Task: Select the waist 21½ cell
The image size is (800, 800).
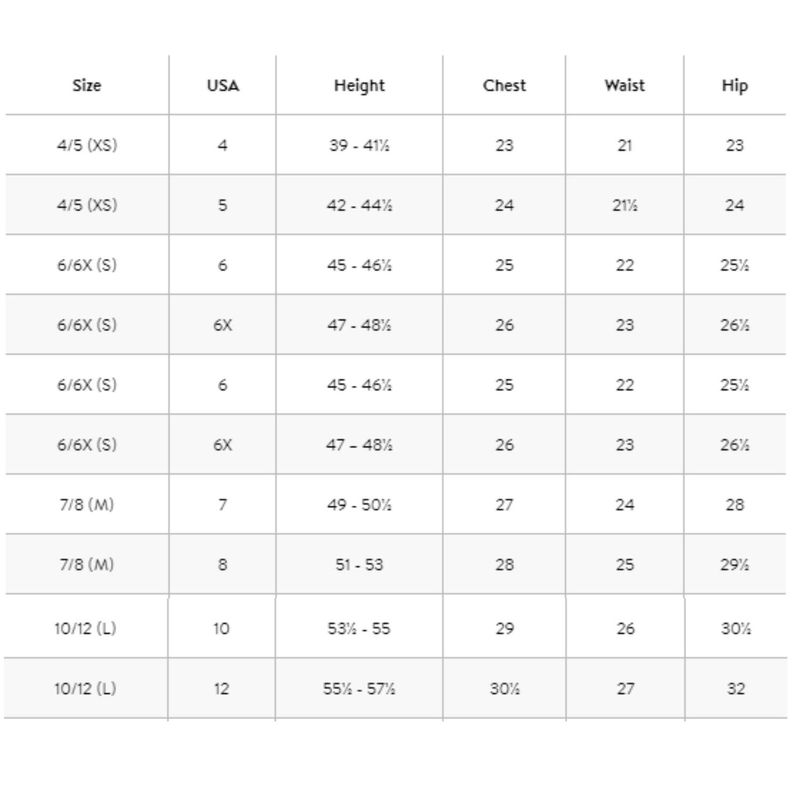Action: pyautogui.click(x=624, y=205)
